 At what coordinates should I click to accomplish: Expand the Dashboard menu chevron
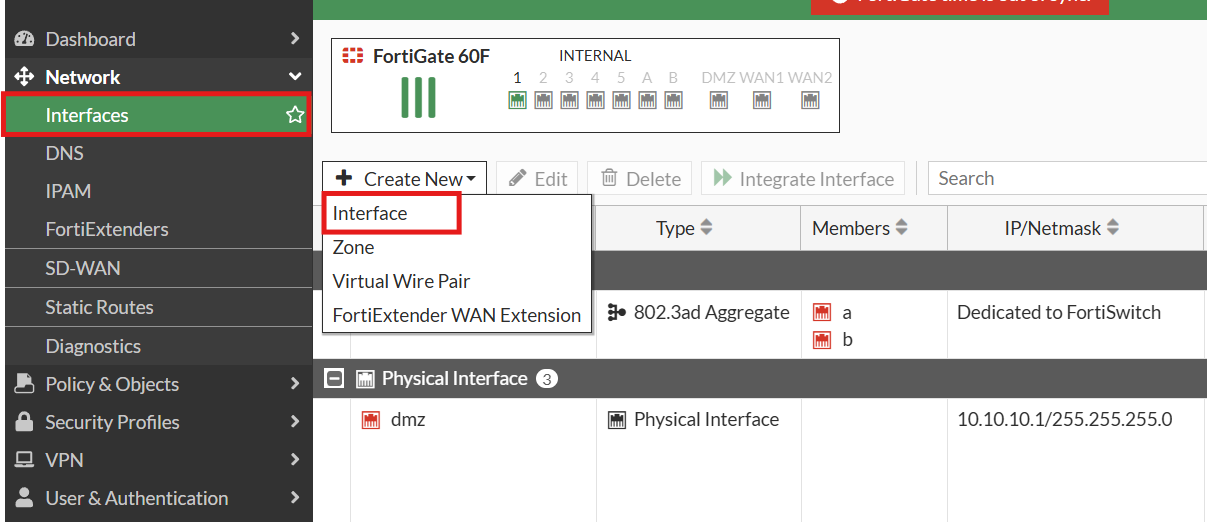click(294, 39)
